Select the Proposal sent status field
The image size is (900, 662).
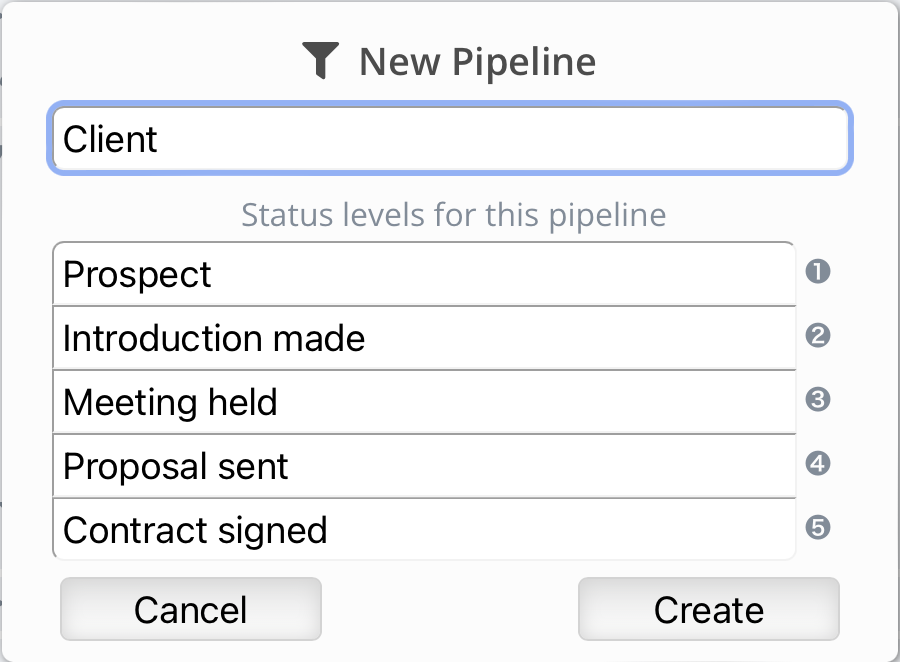point(424,466)
